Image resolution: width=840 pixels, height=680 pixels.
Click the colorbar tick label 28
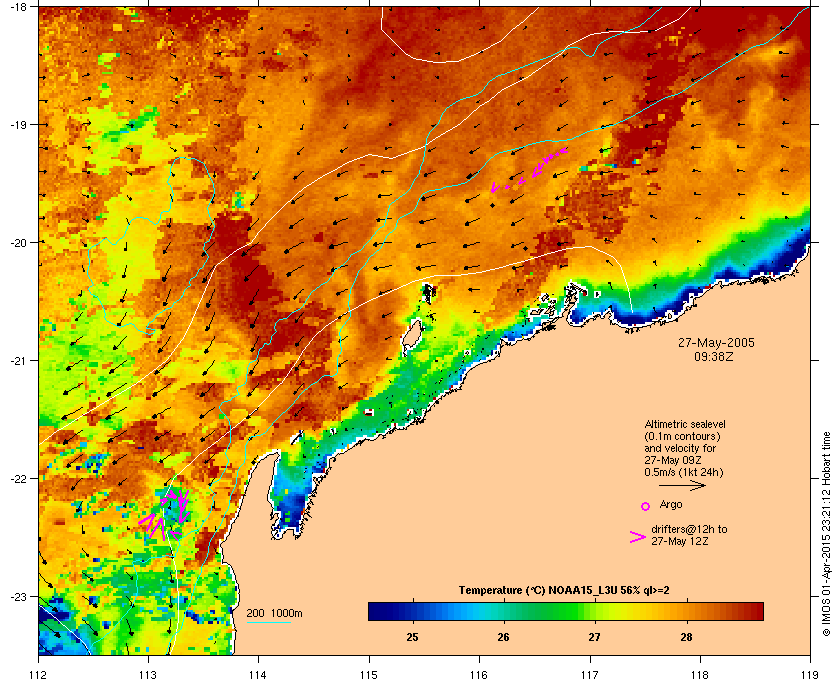pos(686,637)
